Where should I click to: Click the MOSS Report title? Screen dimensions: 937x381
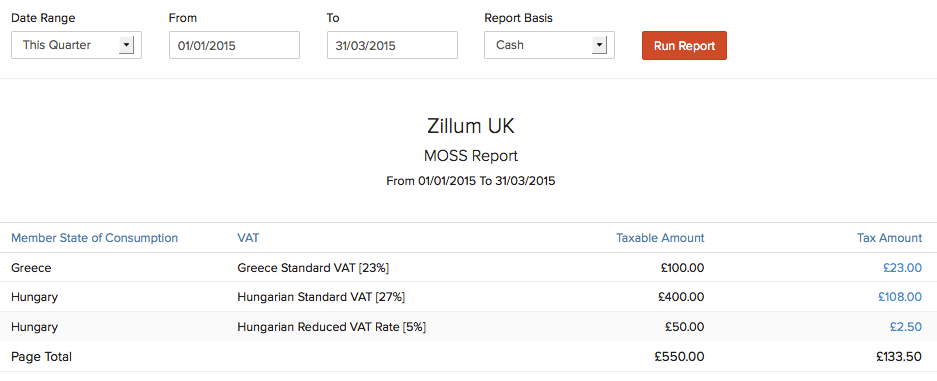[471, 156]
